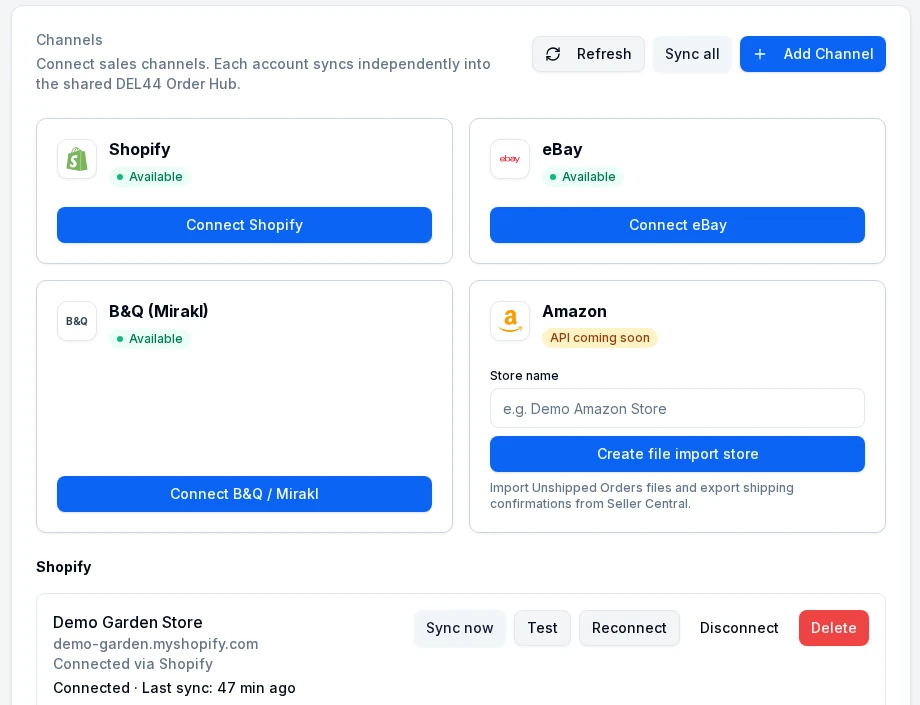
Task: Sync now for Demo Garden Store
Action: 459,628
